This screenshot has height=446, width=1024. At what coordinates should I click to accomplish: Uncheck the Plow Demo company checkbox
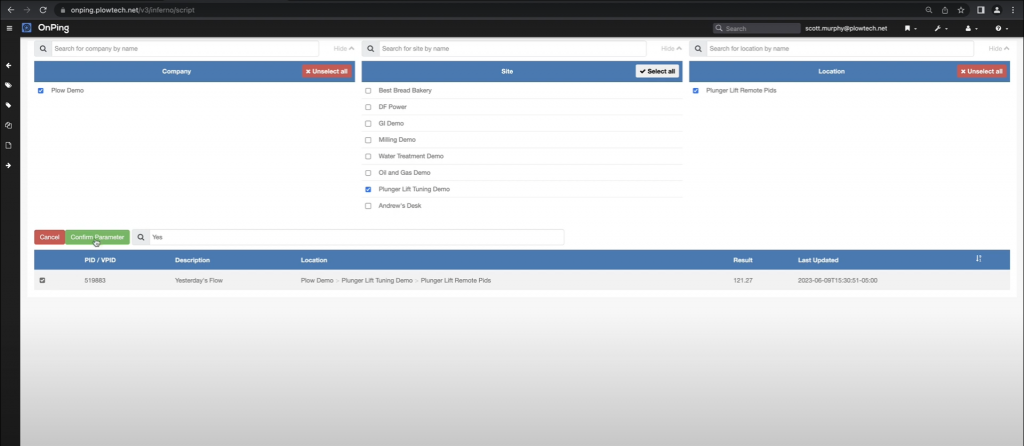[40, 91]
